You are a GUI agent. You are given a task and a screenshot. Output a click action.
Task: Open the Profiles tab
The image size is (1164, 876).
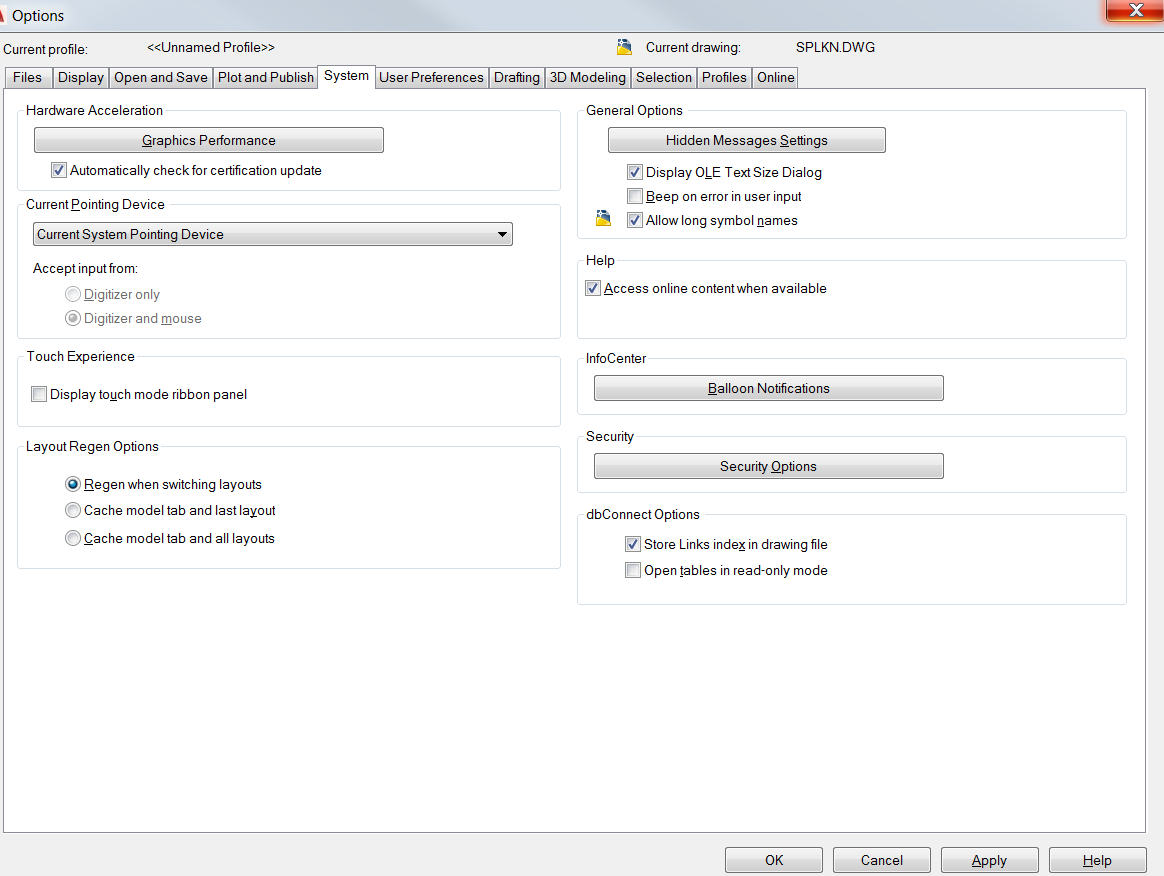[x=723, y=77]
